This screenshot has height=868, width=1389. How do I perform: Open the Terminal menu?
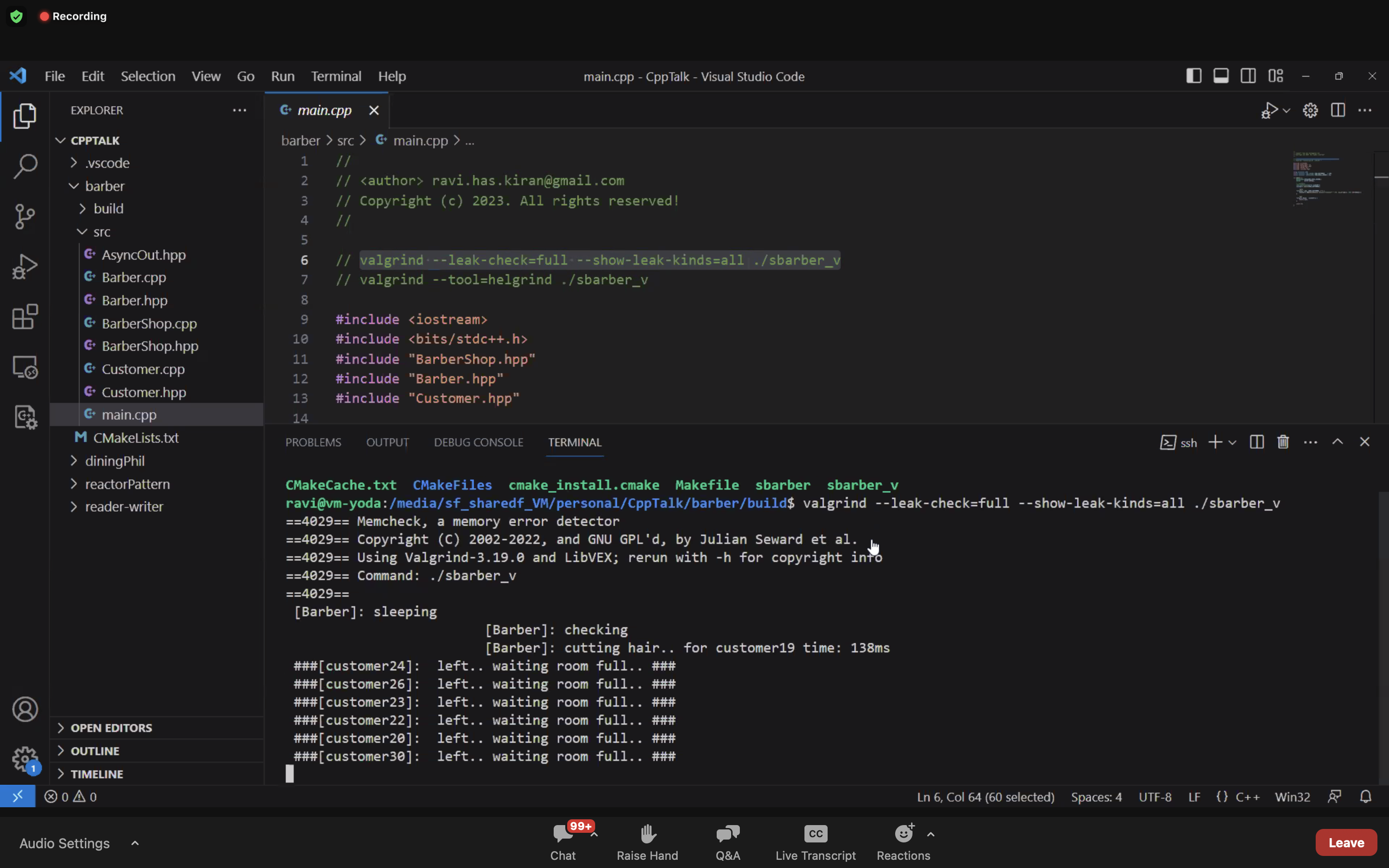(x=336, y=76)
